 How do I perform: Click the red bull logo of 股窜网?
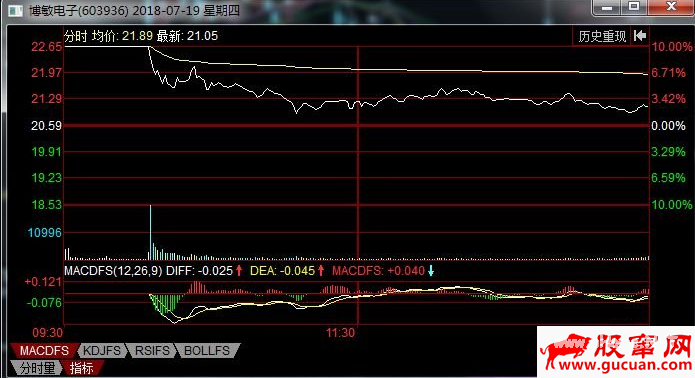click(565, 350)
